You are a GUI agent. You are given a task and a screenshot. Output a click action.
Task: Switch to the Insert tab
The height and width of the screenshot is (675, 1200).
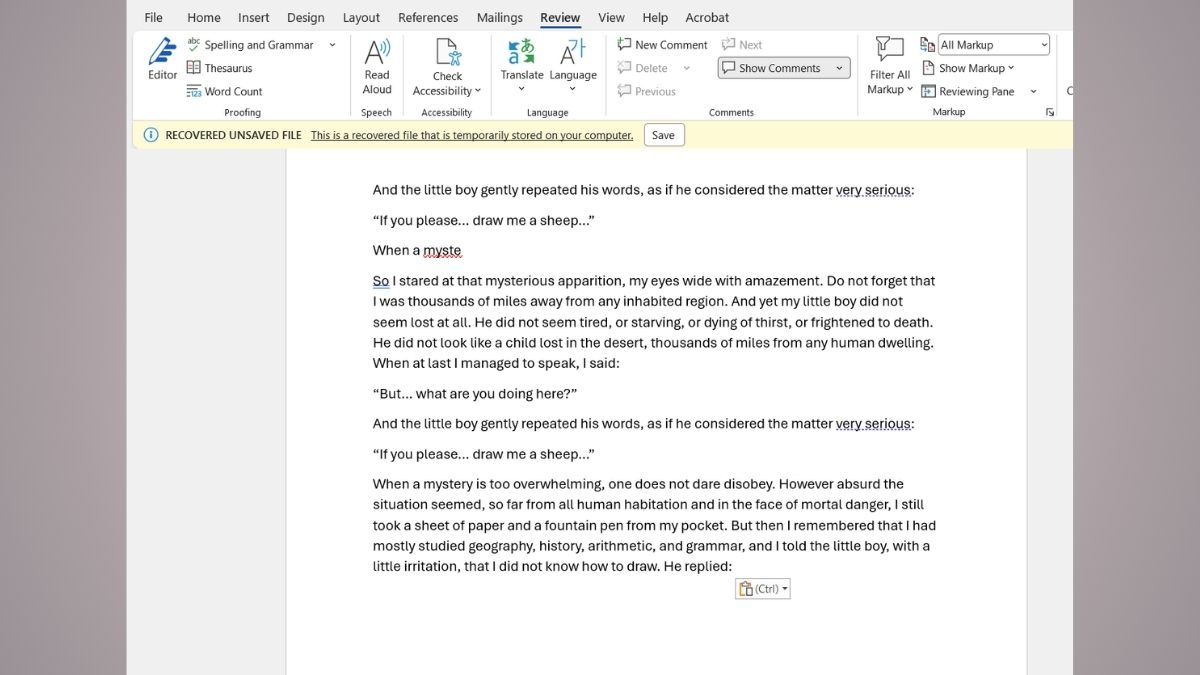pyautogui.click(x=254, y=17)
